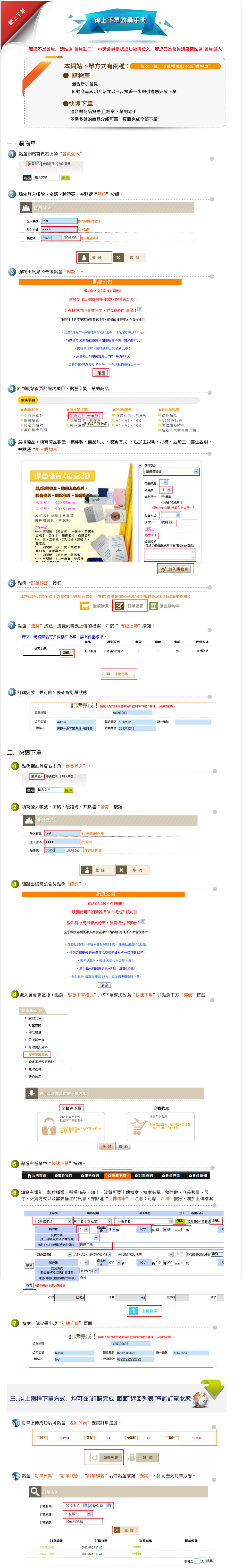Screen dimensions: 242x1568
Task: Click the 登錄 button on the login form
Action: tap(95, 257)
